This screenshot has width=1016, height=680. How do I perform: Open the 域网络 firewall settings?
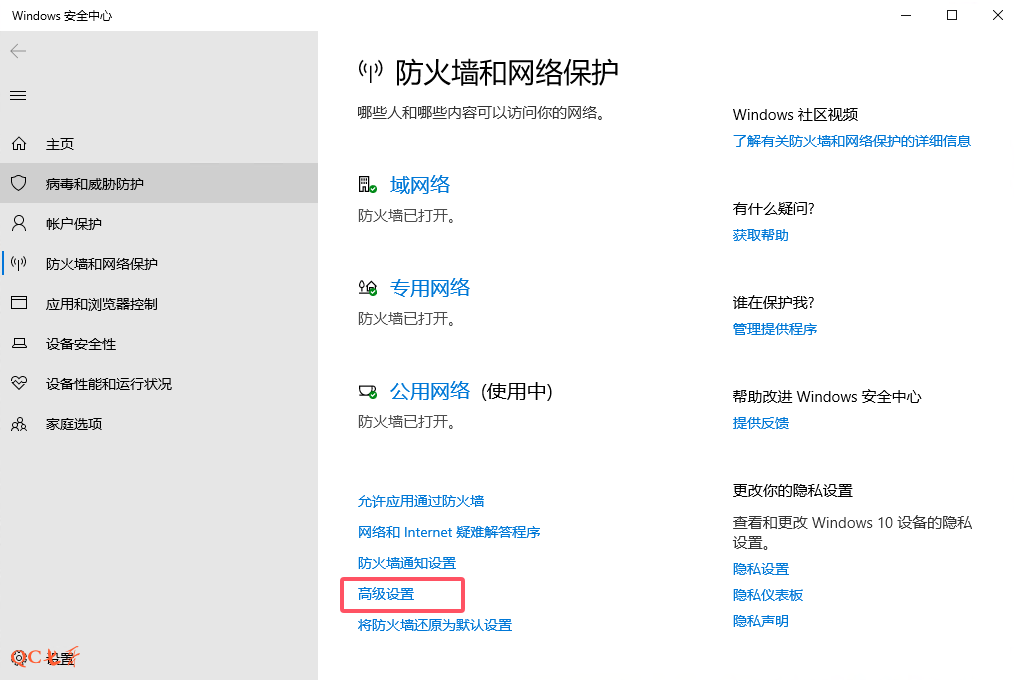click(x=419, y=185)
